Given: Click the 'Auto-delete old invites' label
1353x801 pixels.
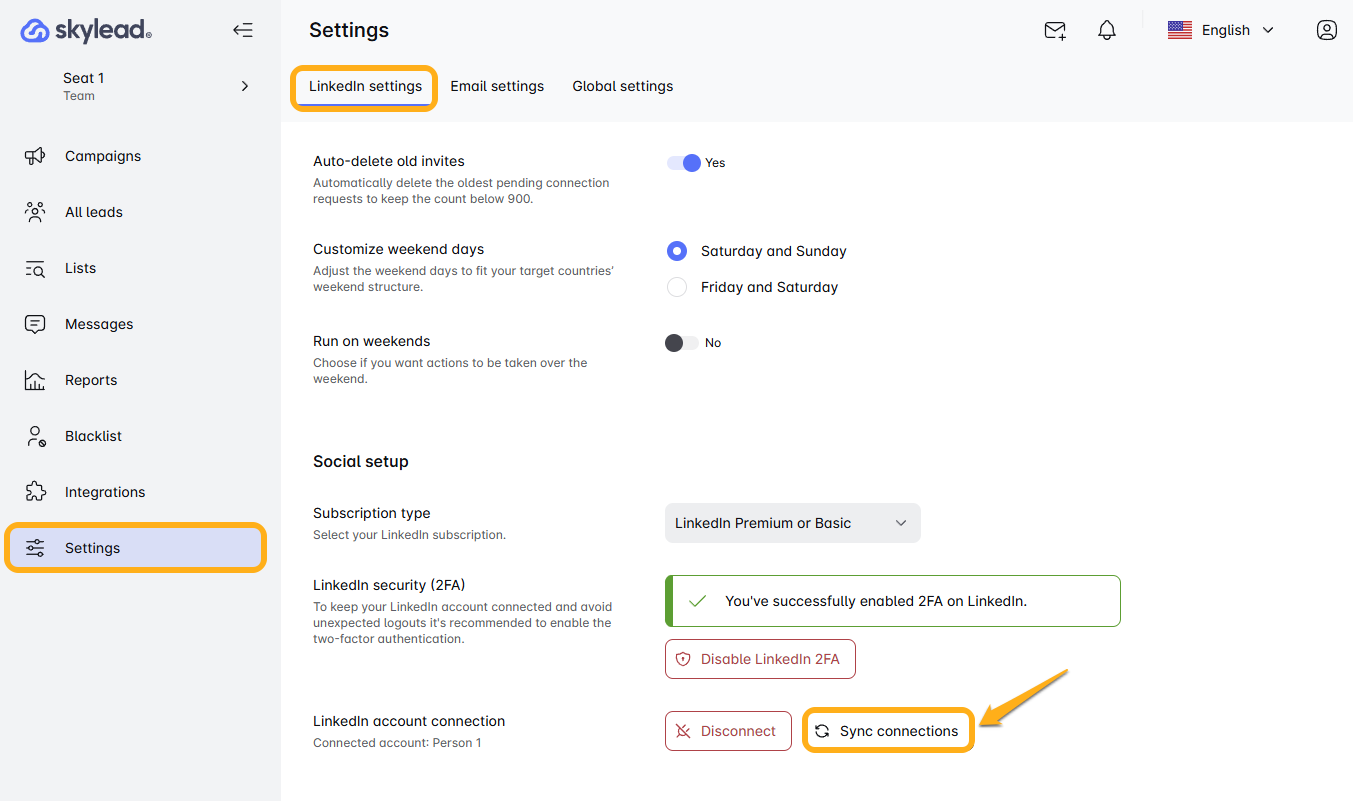Looking at the screenshot, I should (389, 161).
